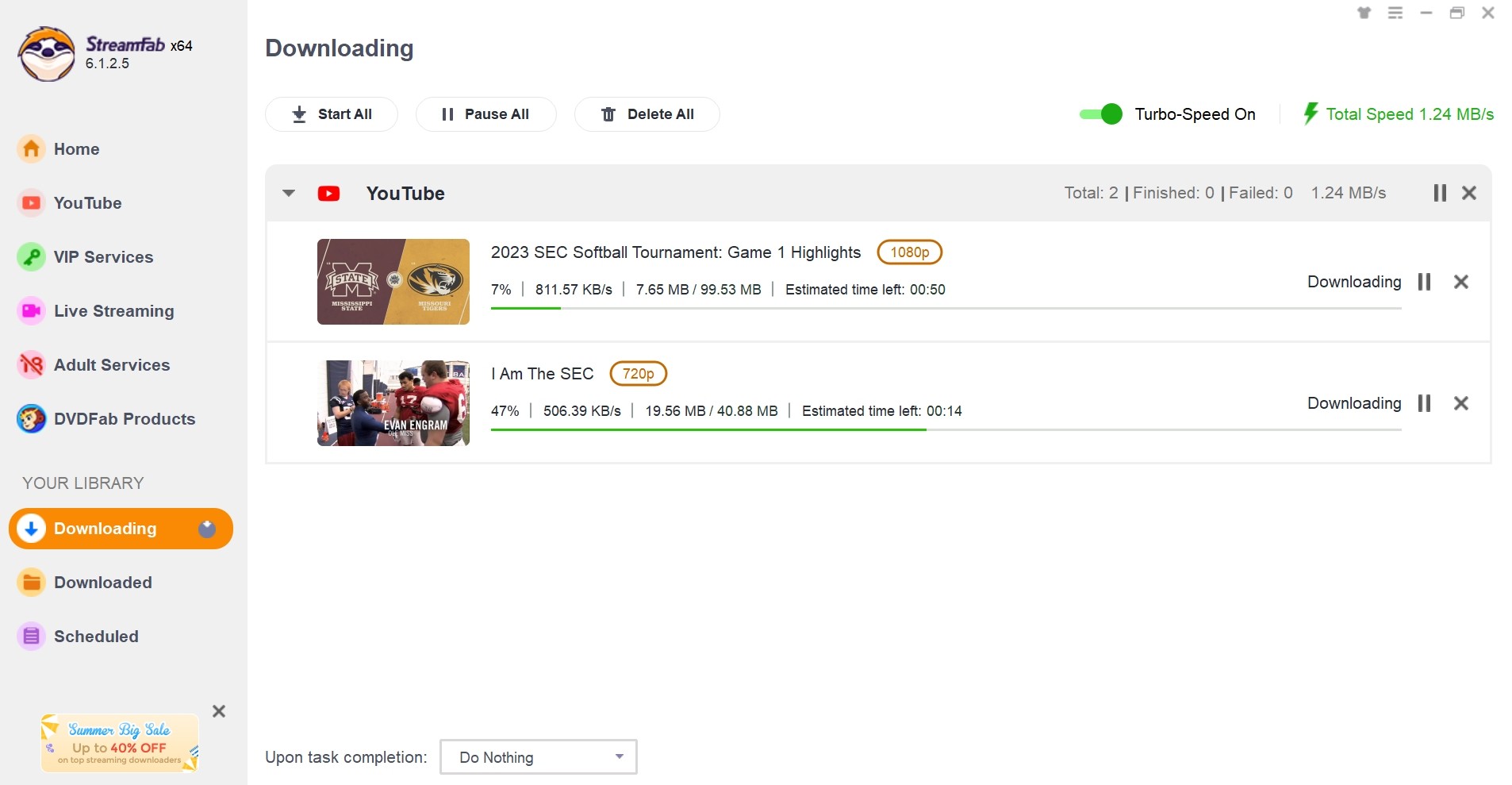Click the Delete All button
This screenshot has width=1512, height=785.
[647, 114]
